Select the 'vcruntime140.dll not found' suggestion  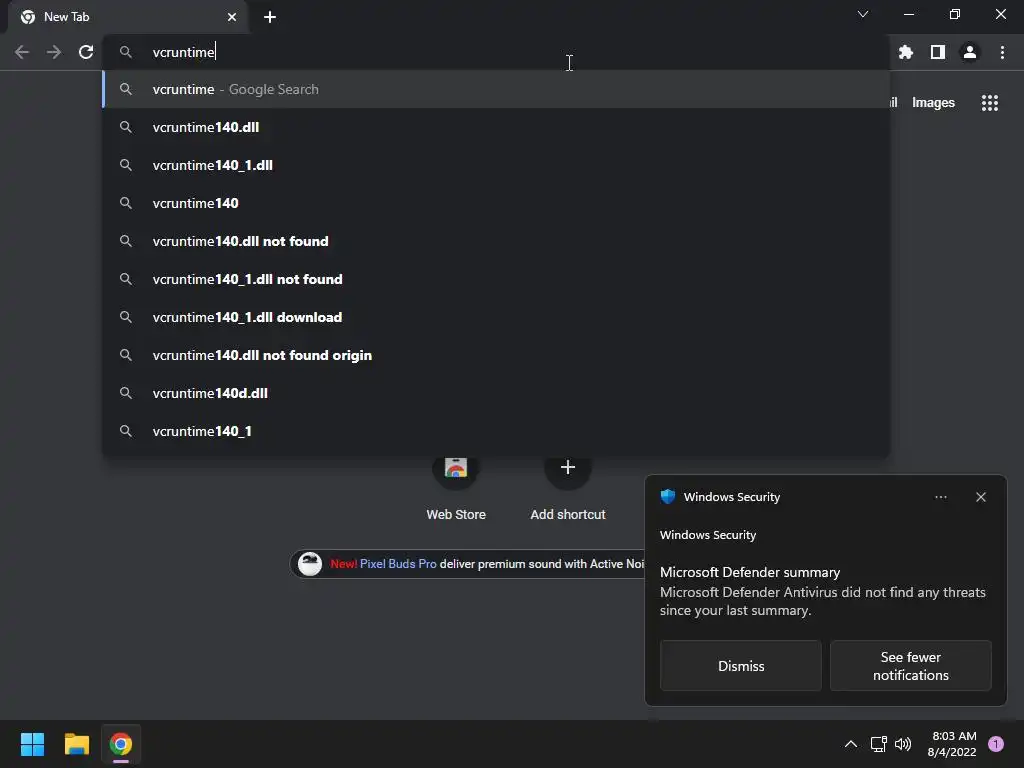[x=496, y=241]
